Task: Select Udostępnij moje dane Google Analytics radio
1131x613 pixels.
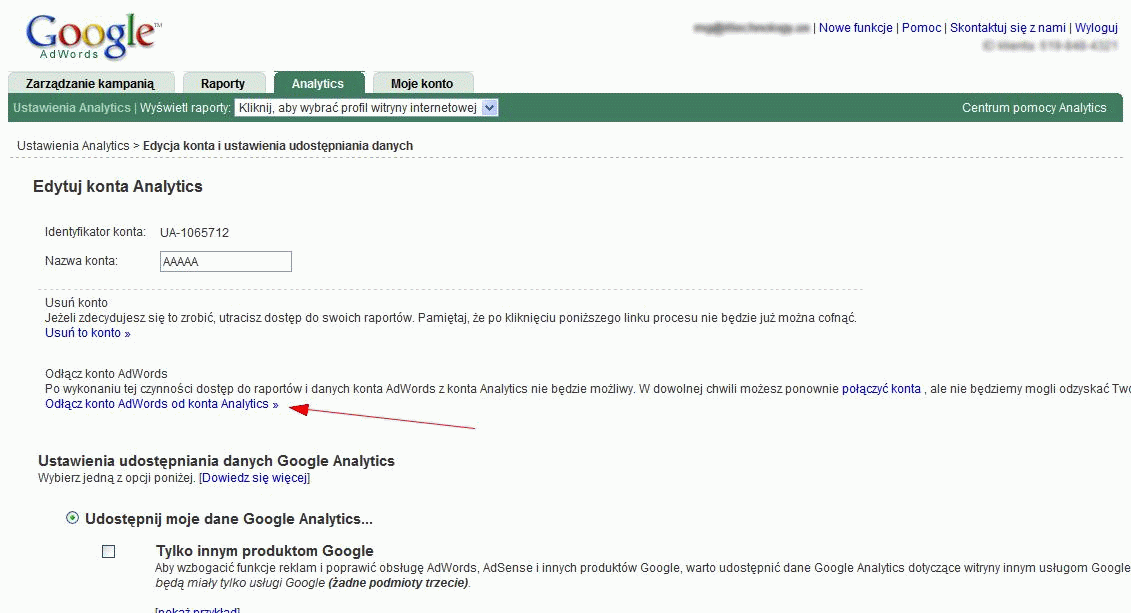Action: 72,518
